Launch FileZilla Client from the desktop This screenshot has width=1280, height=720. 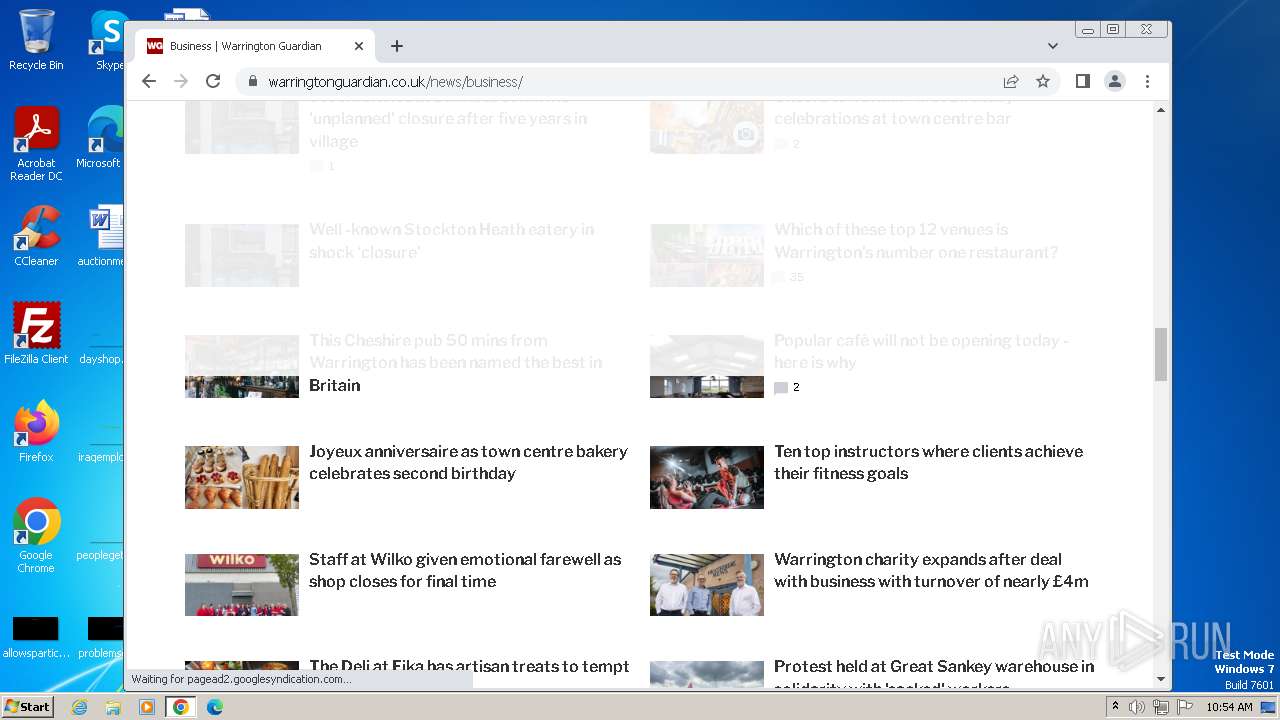coord(36,333)
